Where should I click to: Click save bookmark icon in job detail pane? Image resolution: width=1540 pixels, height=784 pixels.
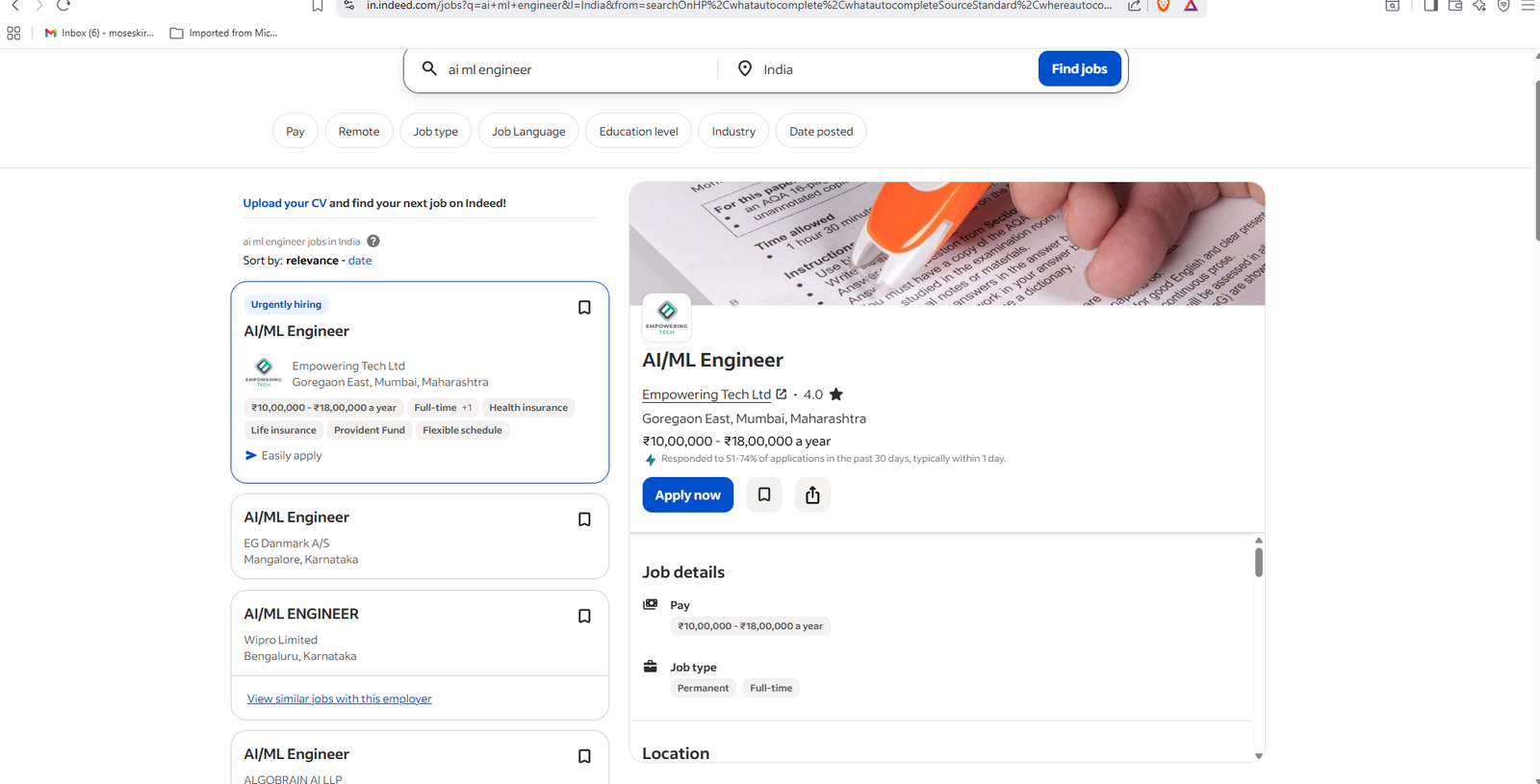coord(764,494)
